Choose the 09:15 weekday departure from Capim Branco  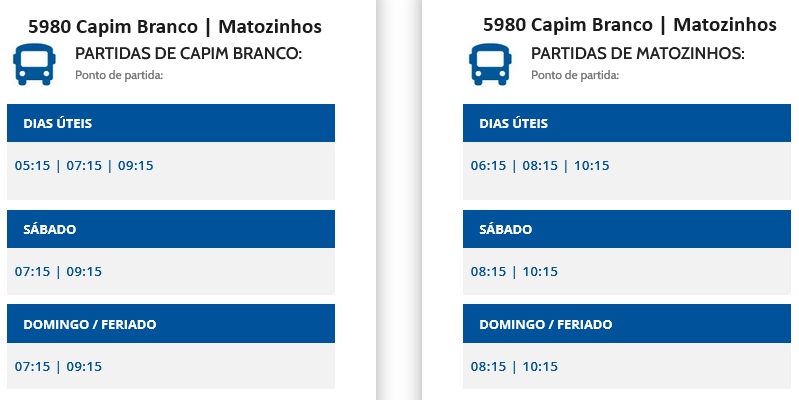[136, 166]
